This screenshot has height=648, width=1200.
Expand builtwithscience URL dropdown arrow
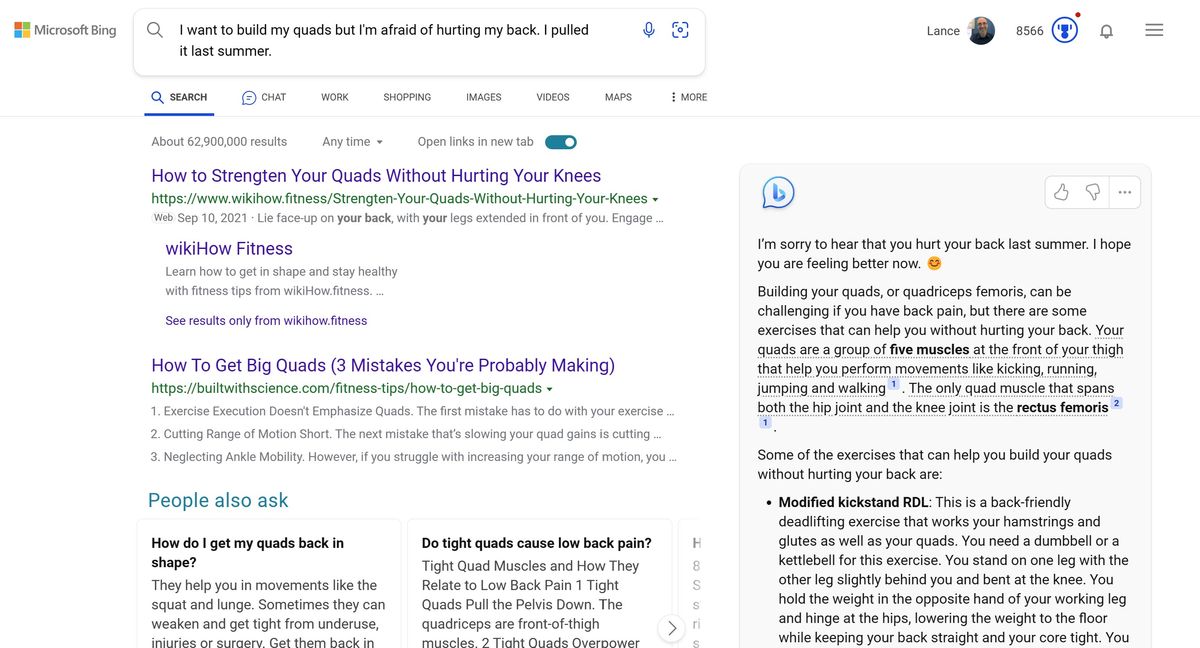[549, 389]
